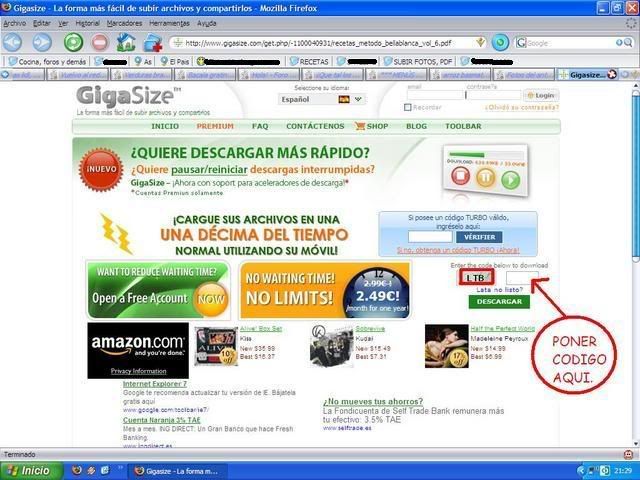This screenshot has height=480, width=640.
Task: Click the orange pause button in download widget
Action: pos(486,178)
